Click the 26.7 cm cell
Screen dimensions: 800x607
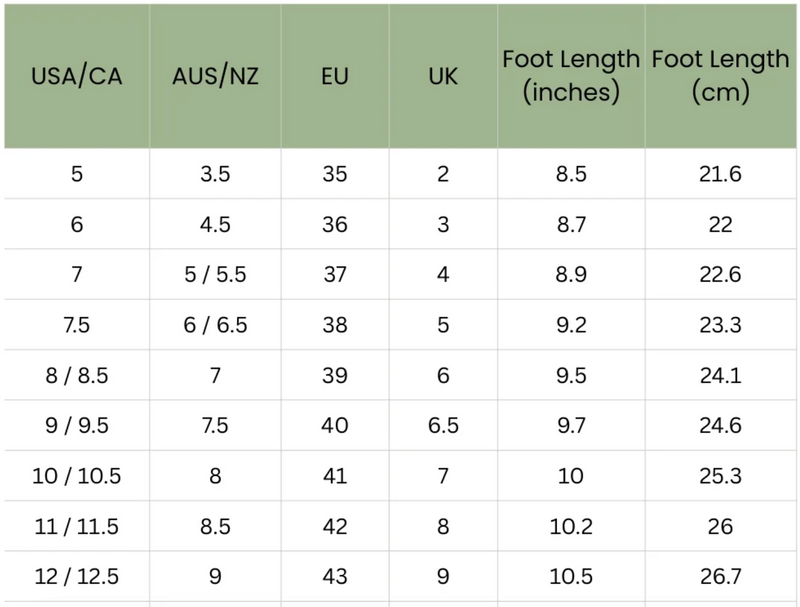pos(720,577)
